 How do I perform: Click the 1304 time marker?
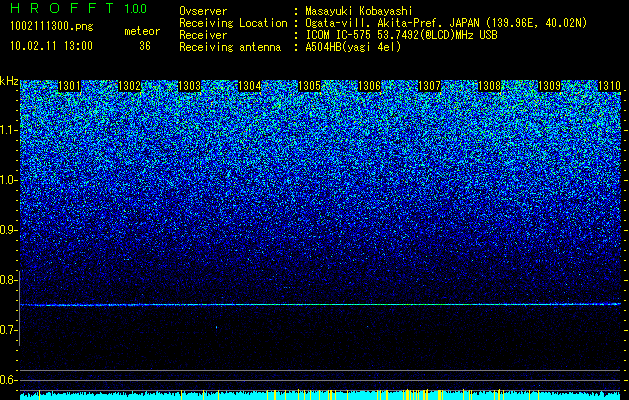[250, 86]
